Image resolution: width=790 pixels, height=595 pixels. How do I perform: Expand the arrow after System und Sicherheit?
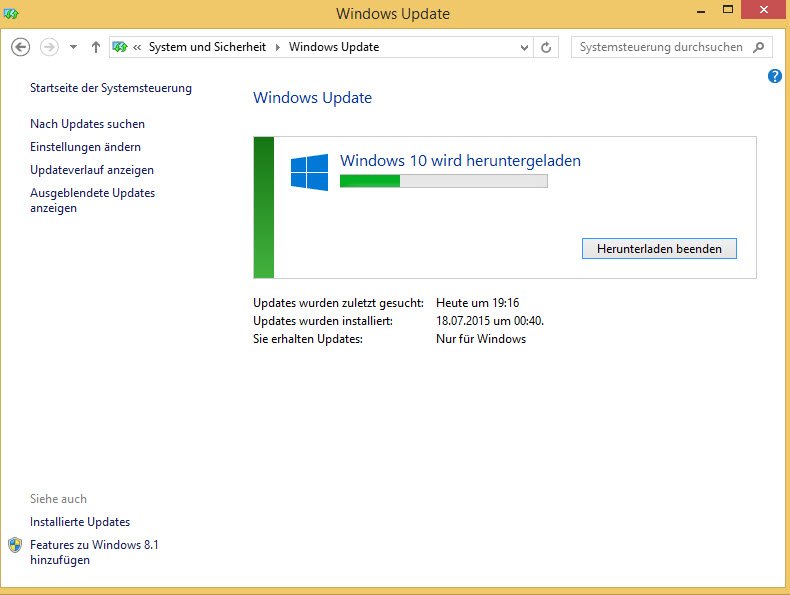(x=277, y=47)
